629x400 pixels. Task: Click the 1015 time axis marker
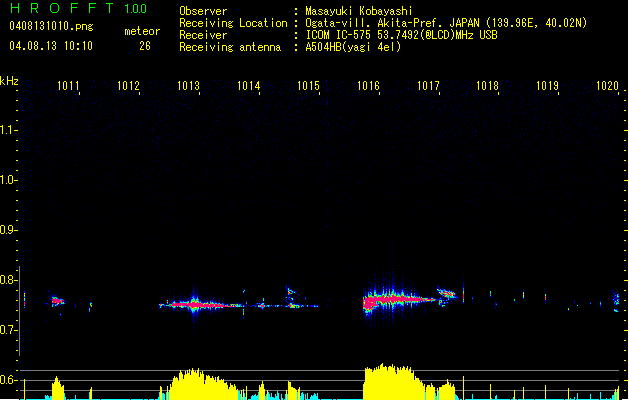coord(308,86)
